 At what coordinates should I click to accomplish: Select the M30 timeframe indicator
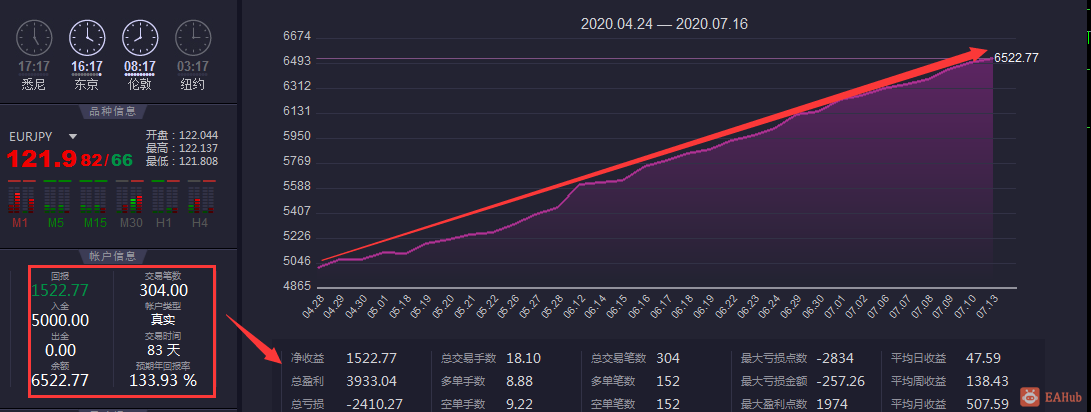(129, 223)
